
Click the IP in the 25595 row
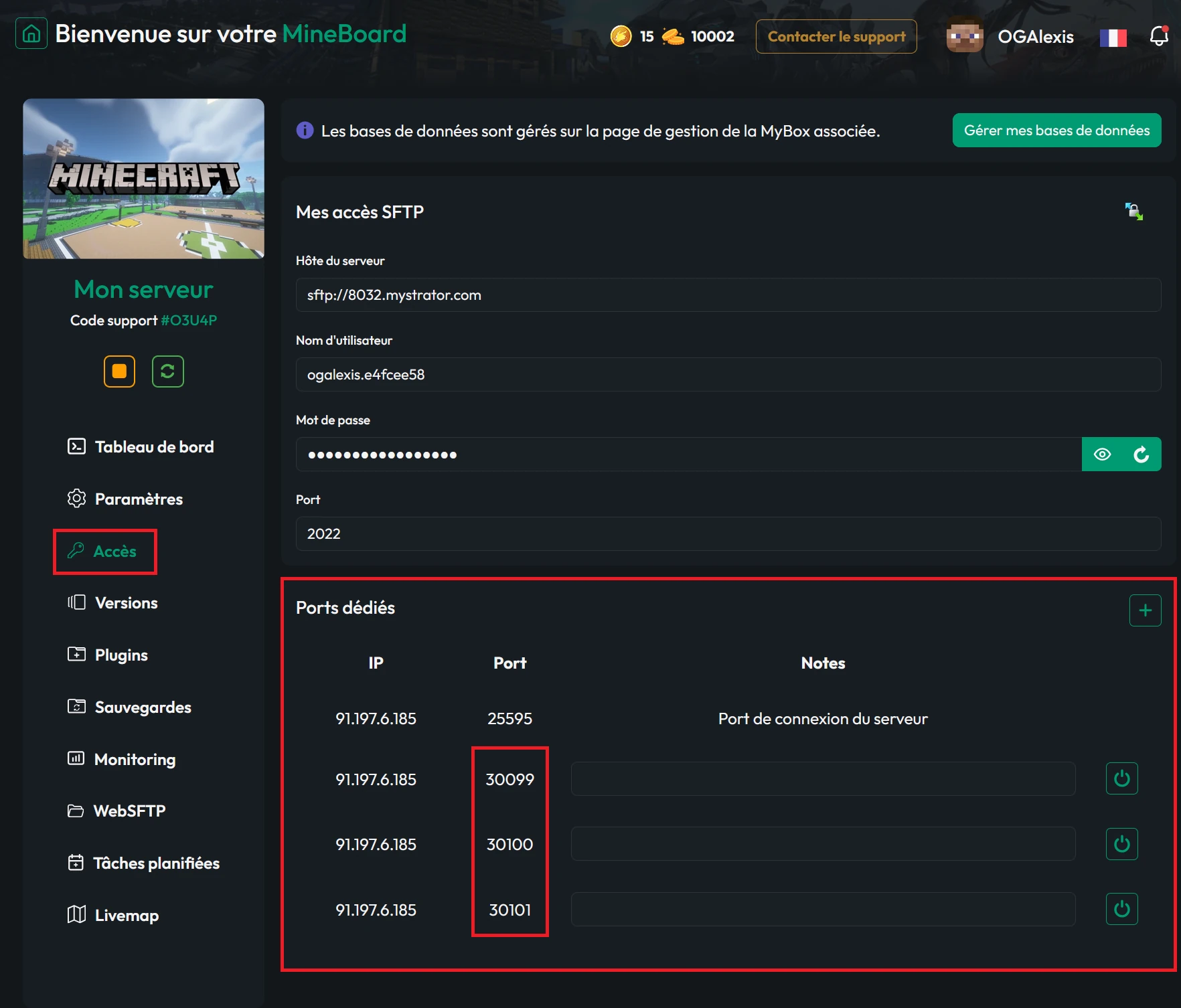click(x=376, y=718)
